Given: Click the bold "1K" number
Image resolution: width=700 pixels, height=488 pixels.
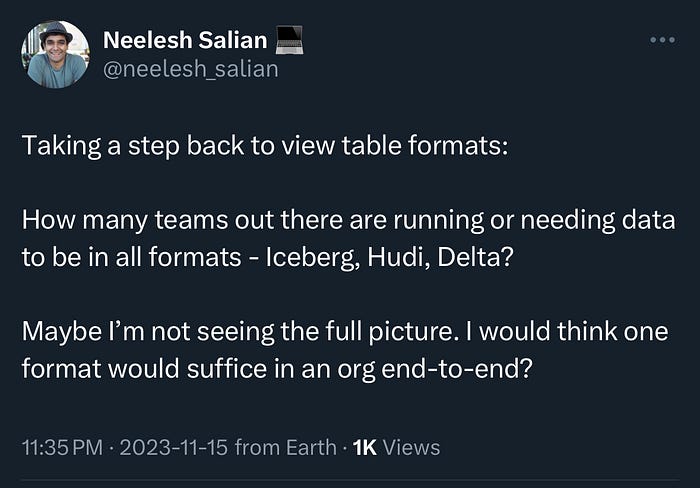Looking at the screenshot, I should 362,447.
